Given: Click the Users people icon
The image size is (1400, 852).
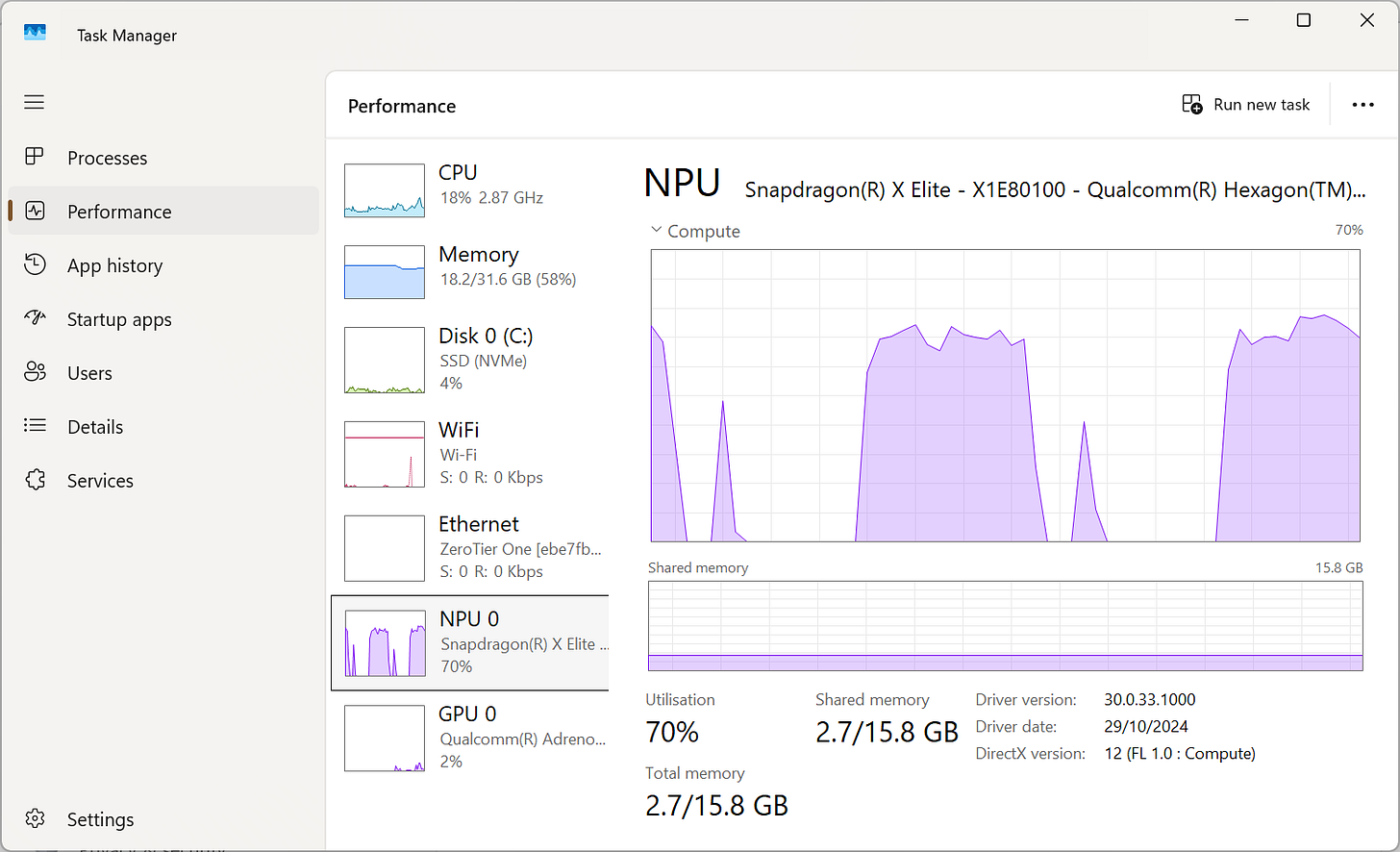Looking at the screenshot, I should click(x=35, y=372).
